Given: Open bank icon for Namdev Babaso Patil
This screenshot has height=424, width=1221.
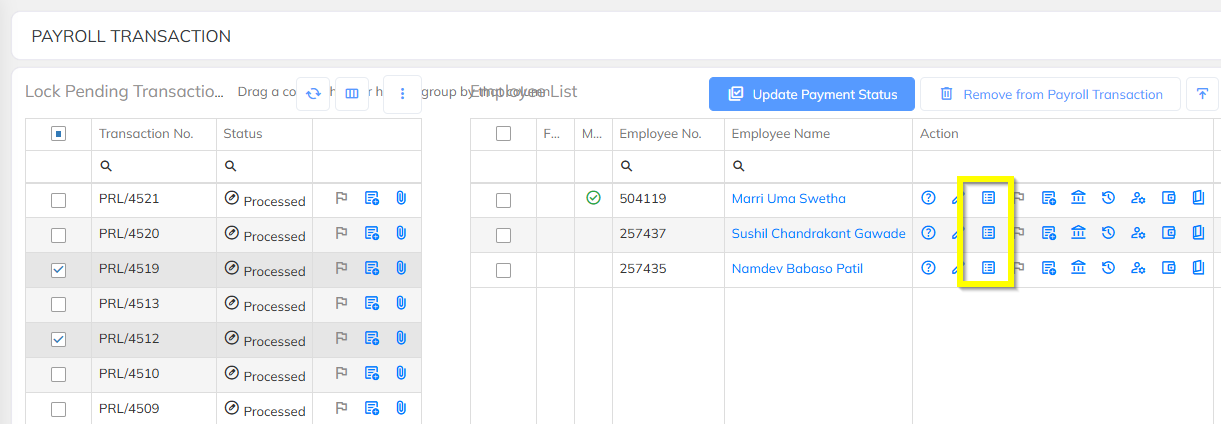Looking at the screenshot, I should pyautogui.click(x=1078, y=268).
